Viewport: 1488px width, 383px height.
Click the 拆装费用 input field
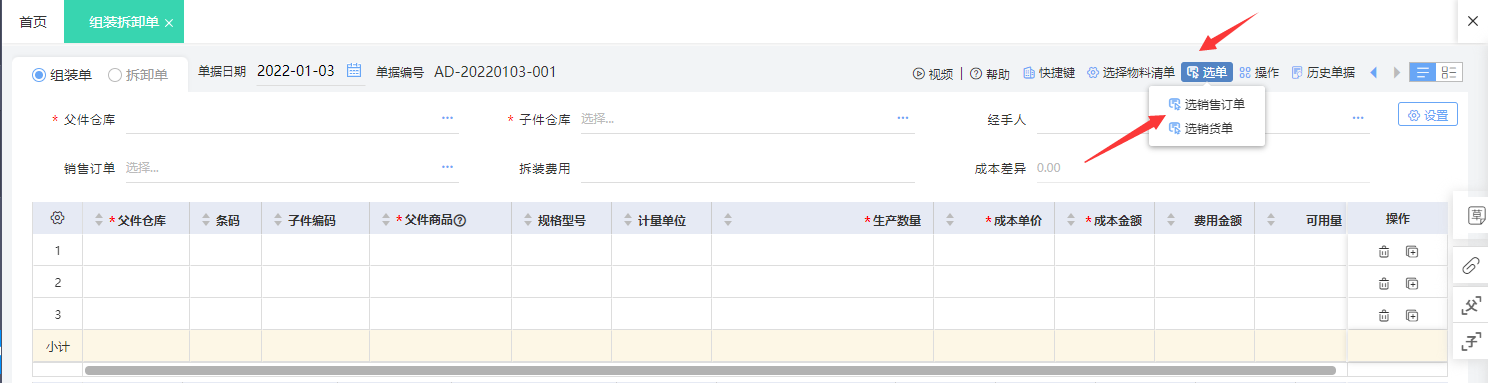[748, 168]
